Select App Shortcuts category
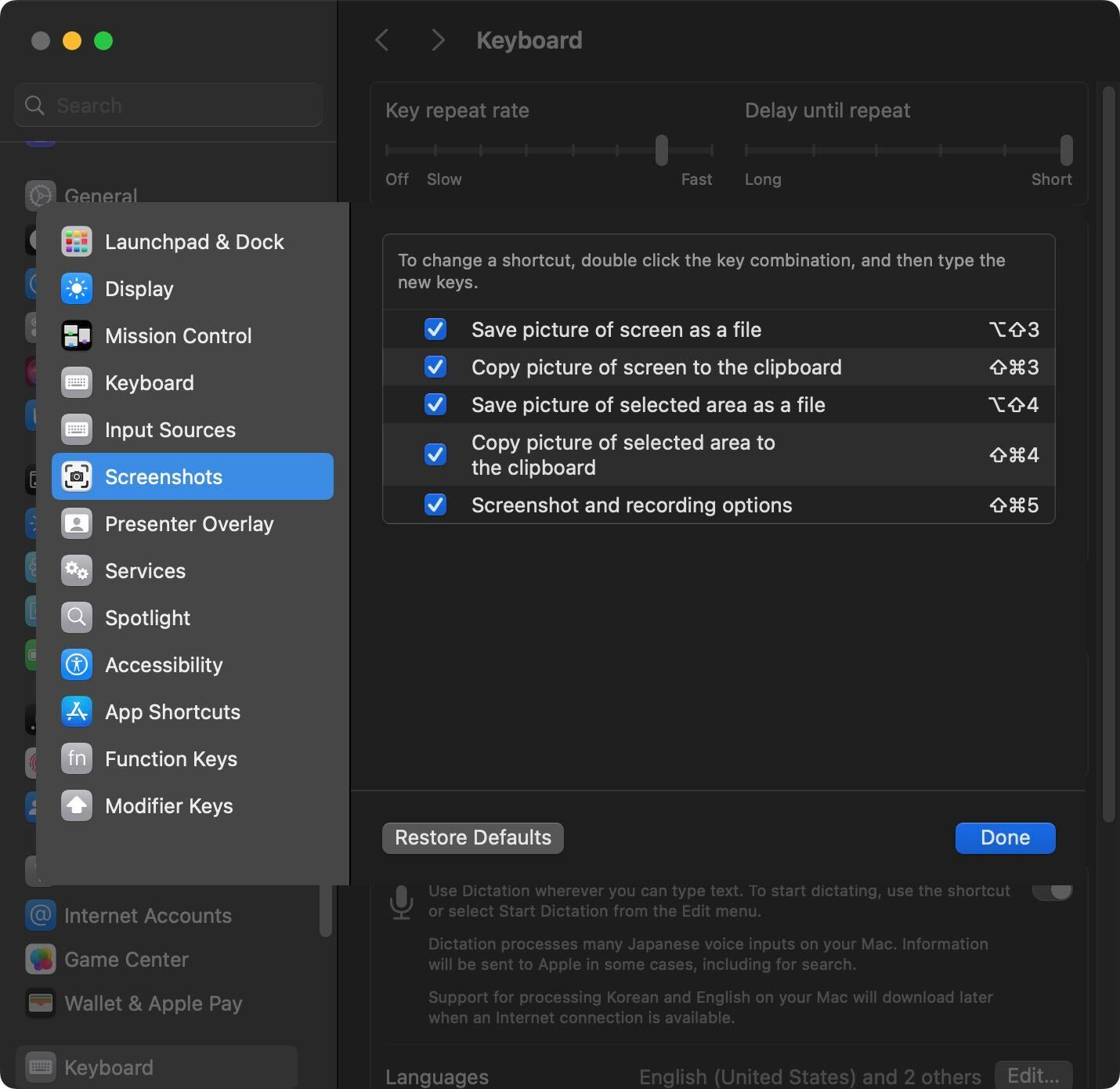This screenshot has height=1089, width=1120. coord(193,711)
